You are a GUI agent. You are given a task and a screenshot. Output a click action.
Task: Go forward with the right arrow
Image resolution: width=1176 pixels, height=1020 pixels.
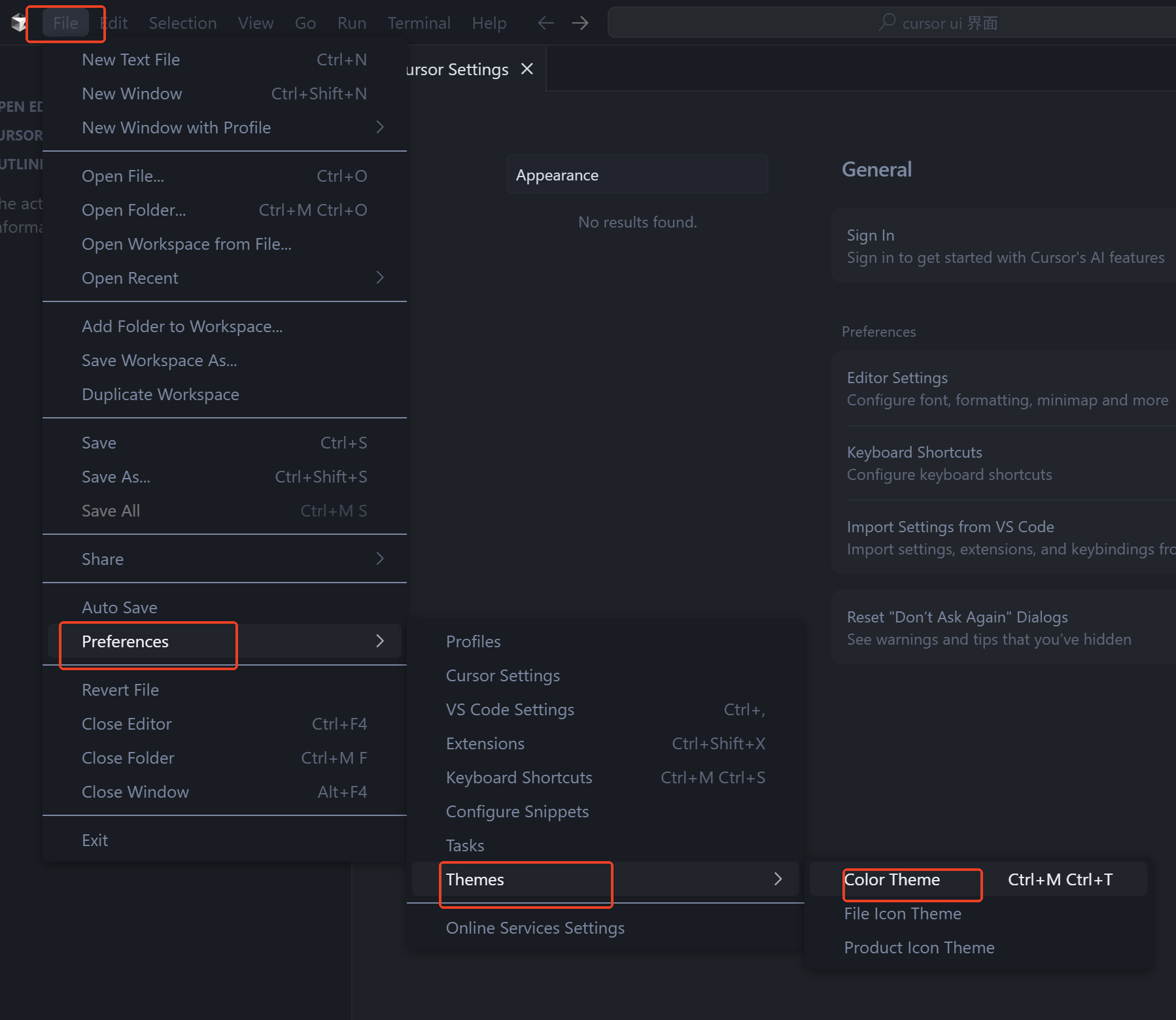580,23
